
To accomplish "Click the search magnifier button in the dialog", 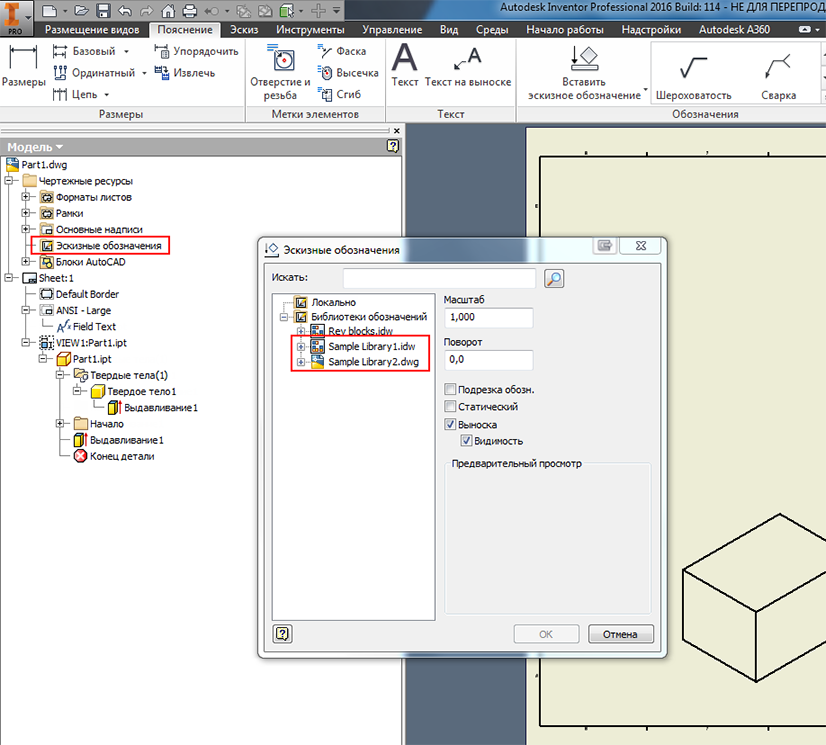I will pyautogui.click(x=554, y=278).
